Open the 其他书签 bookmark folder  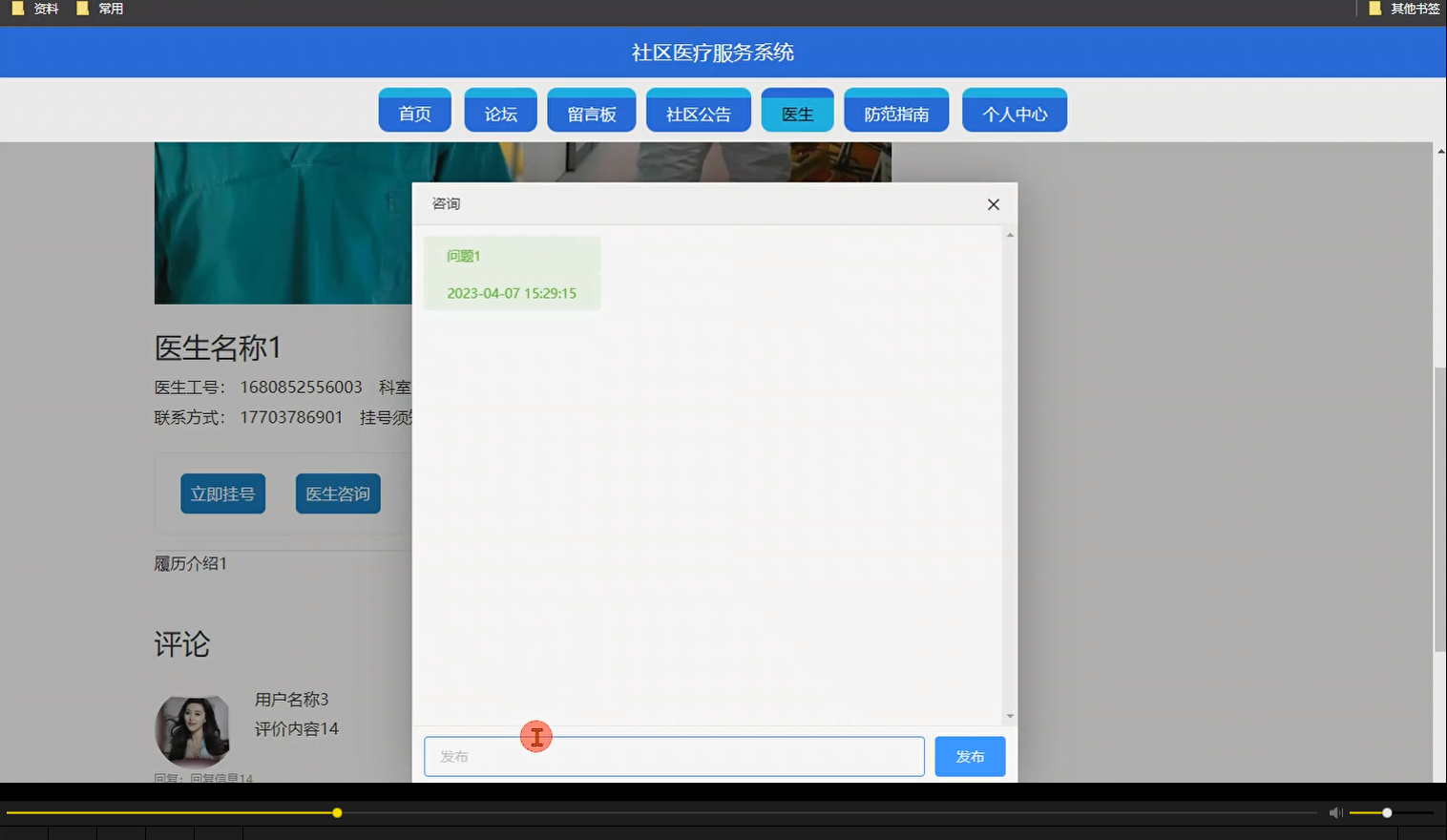pos(1405,9)
